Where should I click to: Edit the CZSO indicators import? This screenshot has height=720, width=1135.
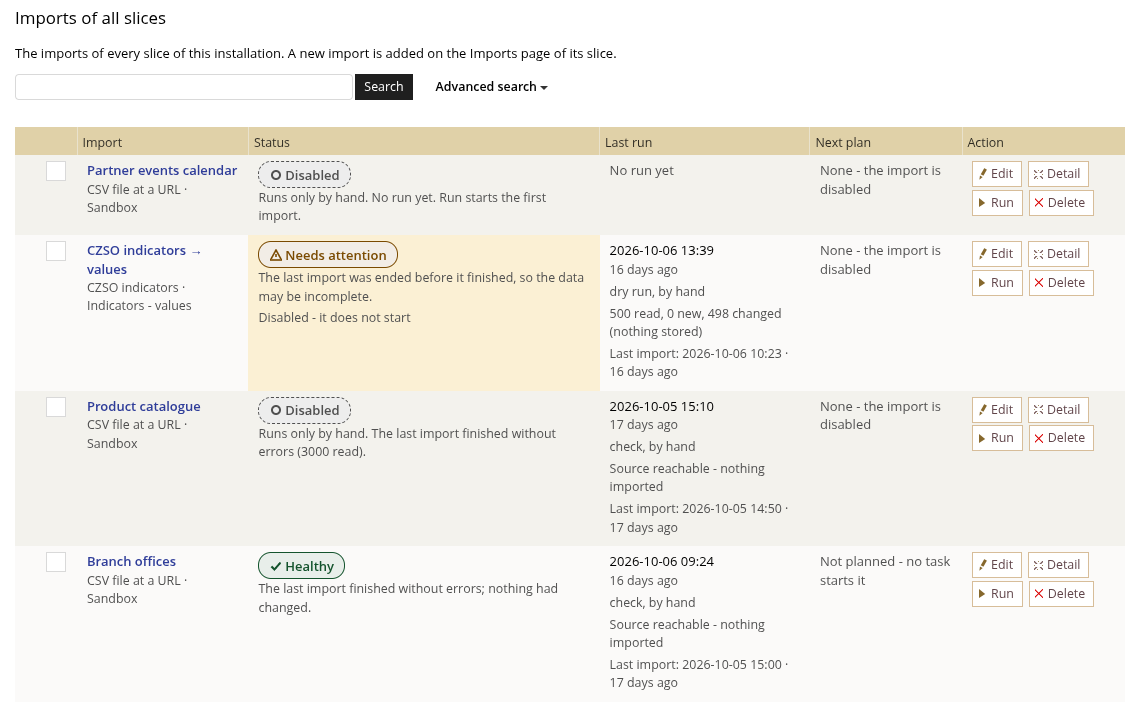click(997, 254)
